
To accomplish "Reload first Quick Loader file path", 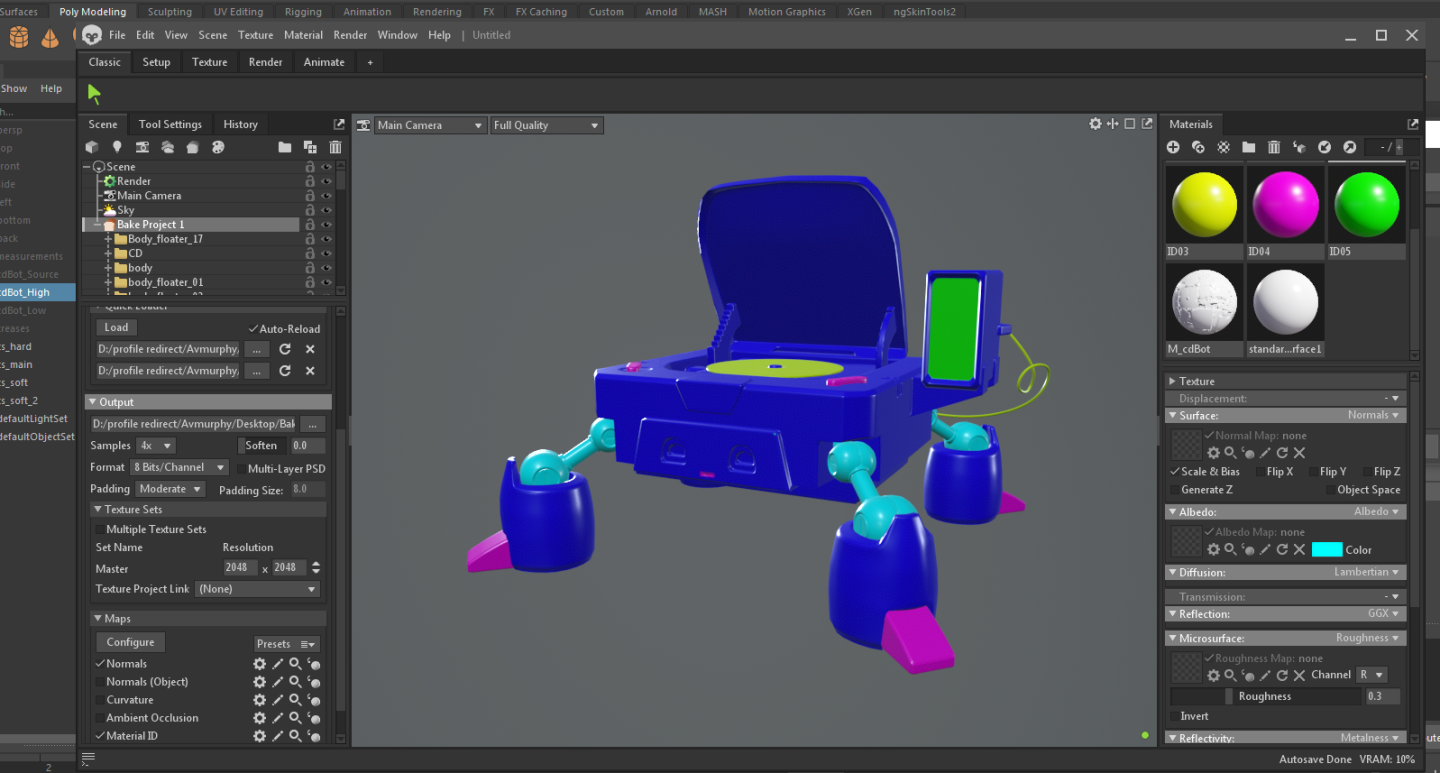I will coord(285,349).
